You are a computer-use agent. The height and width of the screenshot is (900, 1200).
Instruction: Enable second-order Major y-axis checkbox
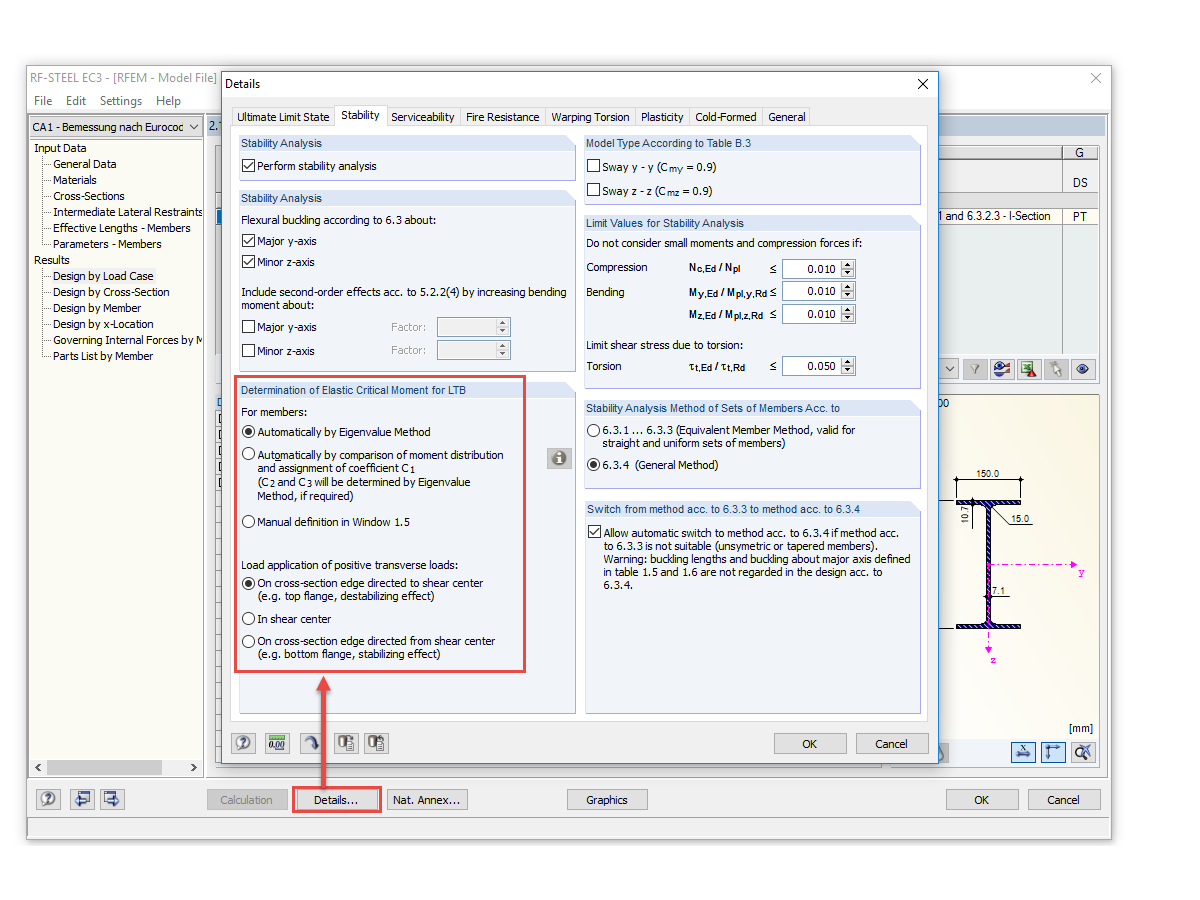[249, 327]
